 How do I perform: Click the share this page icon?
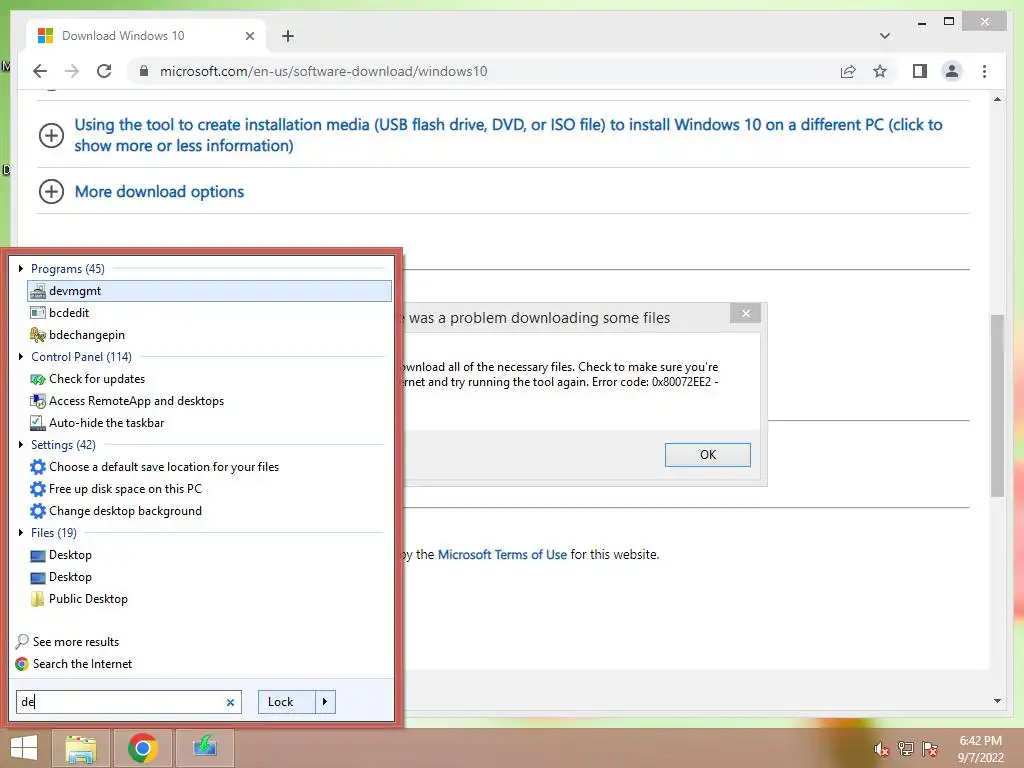pyautogui.click(x=848, y=71)
